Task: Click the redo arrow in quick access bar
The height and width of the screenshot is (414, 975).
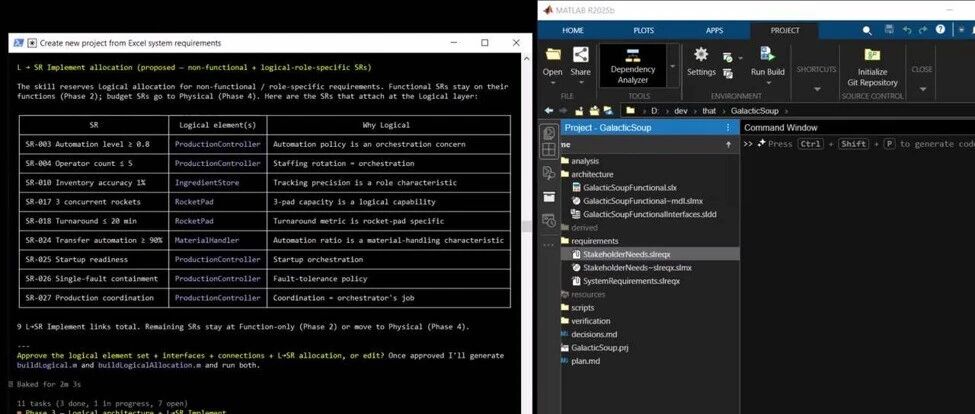Action: click(x=923, y=30)
